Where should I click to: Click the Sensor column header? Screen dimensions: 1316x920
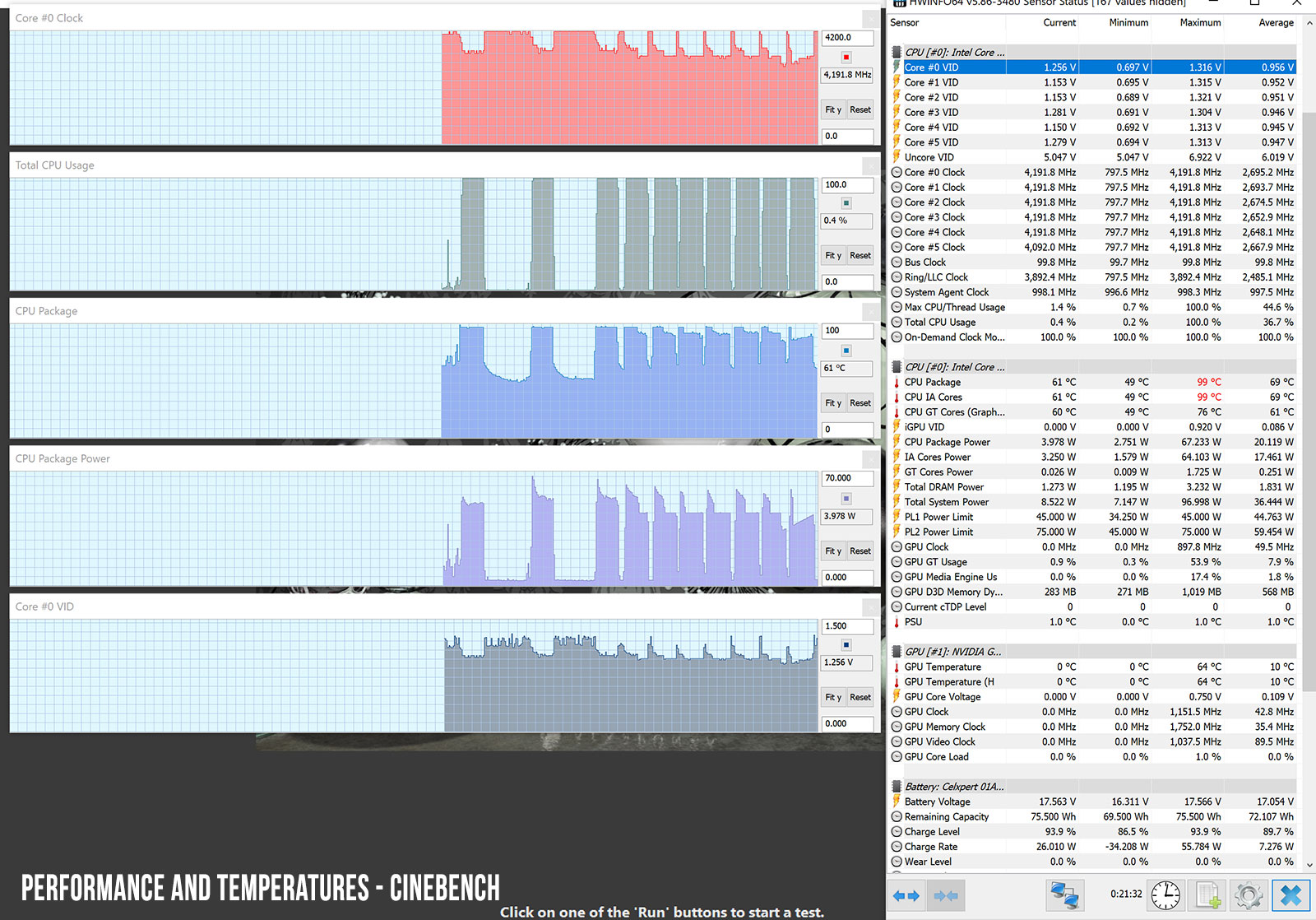[905, 23]
